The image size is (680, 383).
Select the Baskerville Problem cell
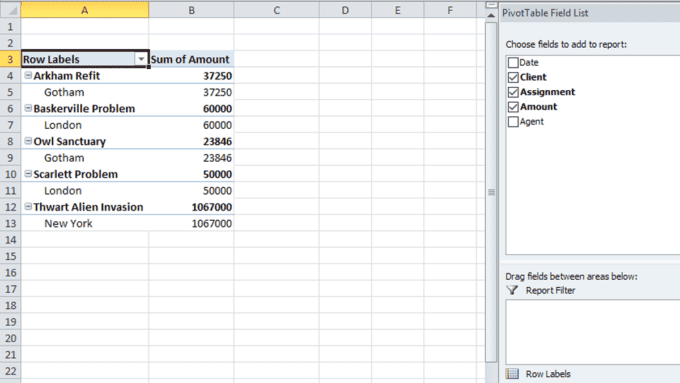click(85, 108)
